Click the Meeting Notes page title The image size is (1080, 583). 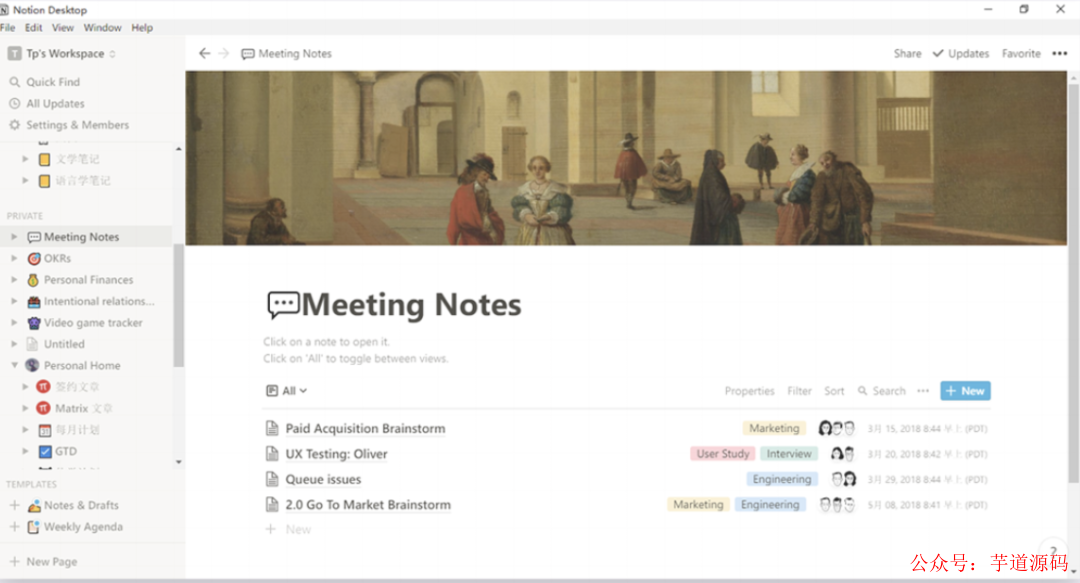point(411,305)
